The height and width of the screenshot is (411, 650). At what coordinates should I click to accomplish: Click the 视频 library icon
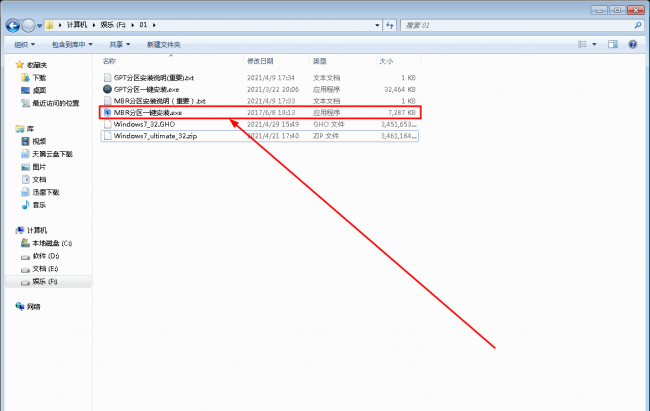point(25,141)
